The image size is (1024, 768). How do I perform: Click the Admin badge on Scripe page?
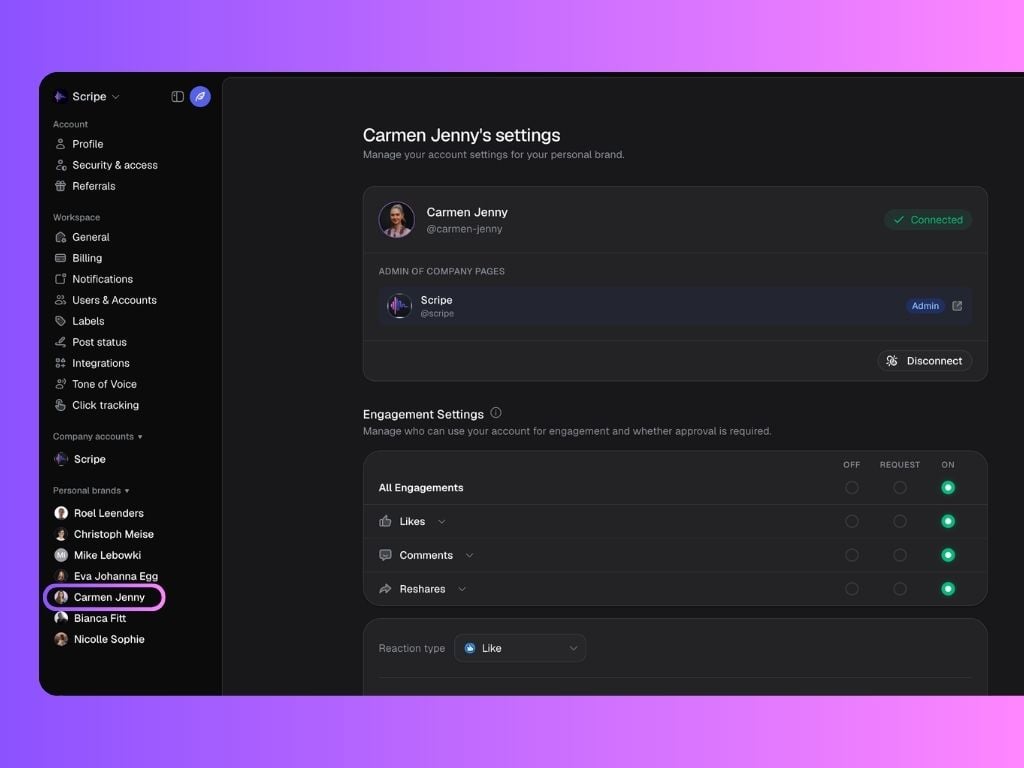coord(925,306)
